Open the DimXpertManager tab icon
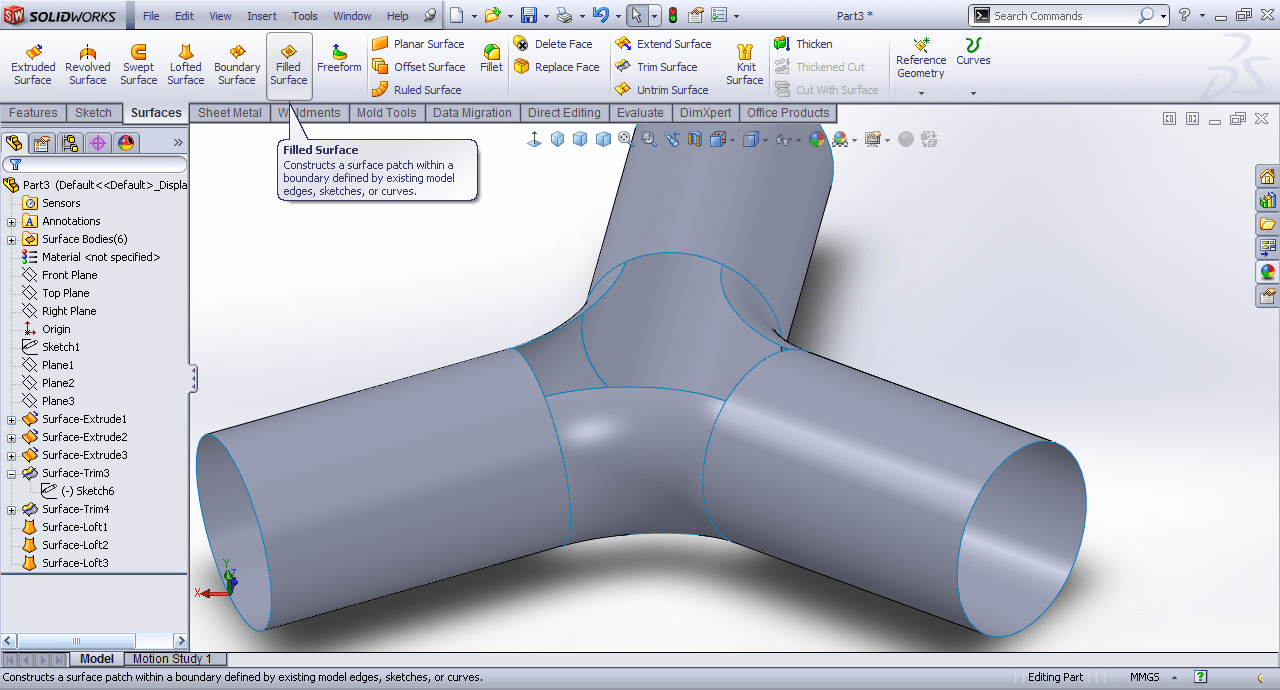The width and height of the screenshot is (1280, 690). [98, 143]
